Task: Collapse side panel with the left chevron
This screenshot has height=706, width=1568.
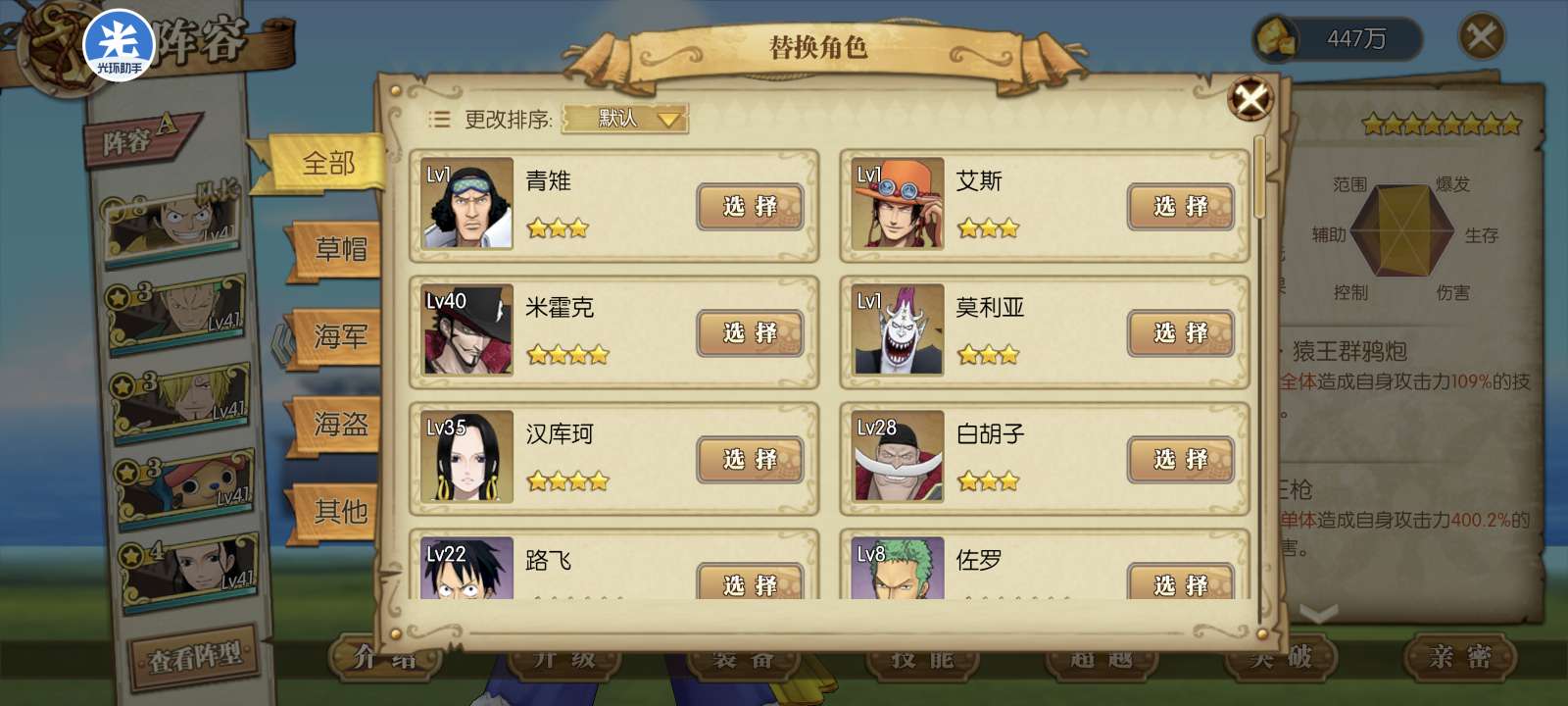Action: [x=283, y=344]
